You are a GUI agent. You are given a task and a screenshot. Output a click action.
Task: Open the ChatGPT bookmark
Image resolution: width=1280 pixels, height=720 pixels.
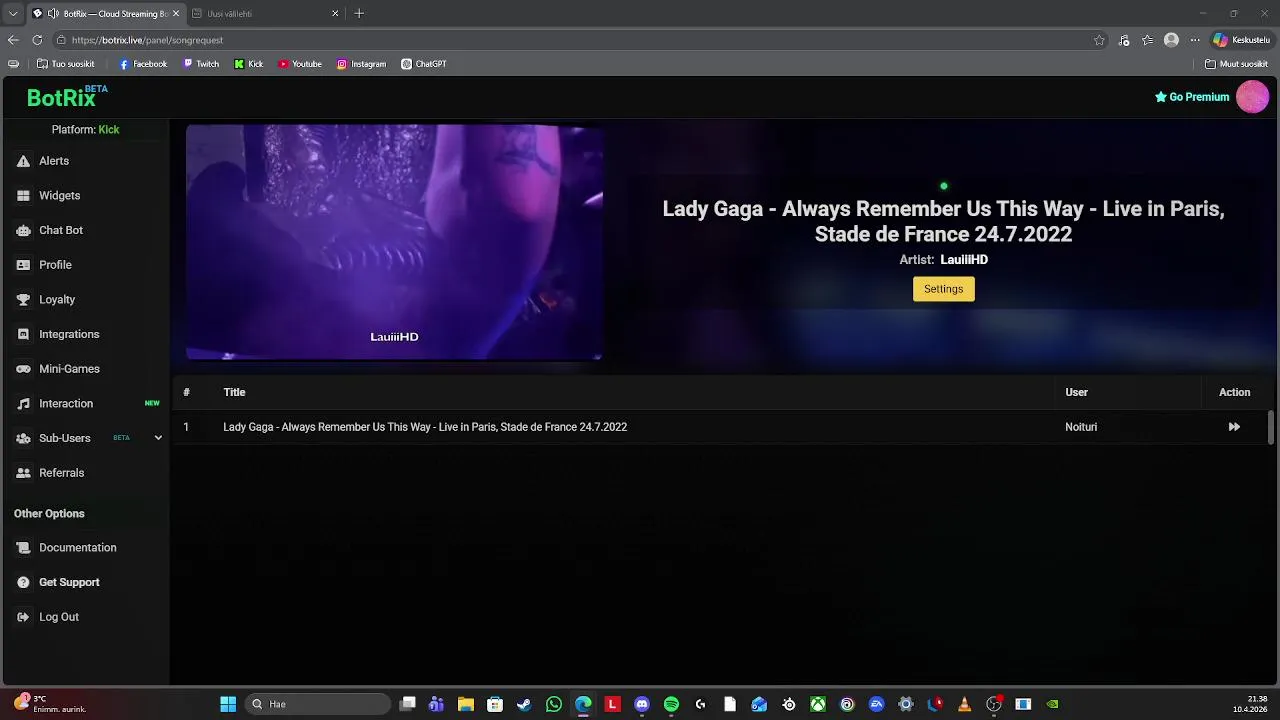click(x=424, y=64)
